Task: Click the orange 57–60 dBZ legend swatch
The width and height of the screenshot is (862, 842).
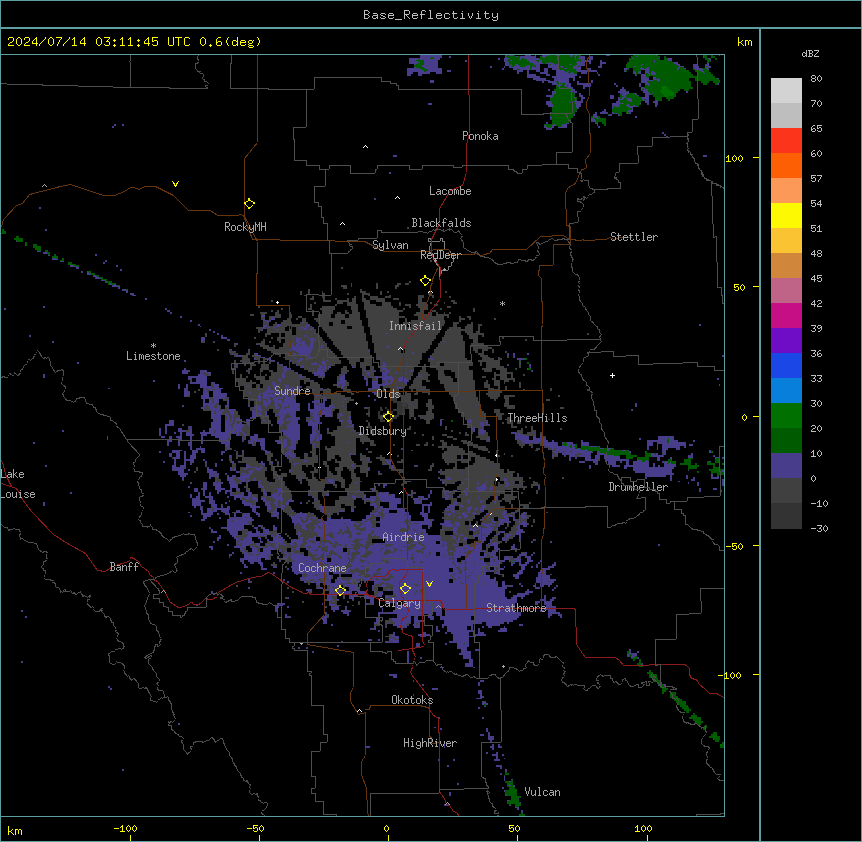Action: click(x=786, y=165)
